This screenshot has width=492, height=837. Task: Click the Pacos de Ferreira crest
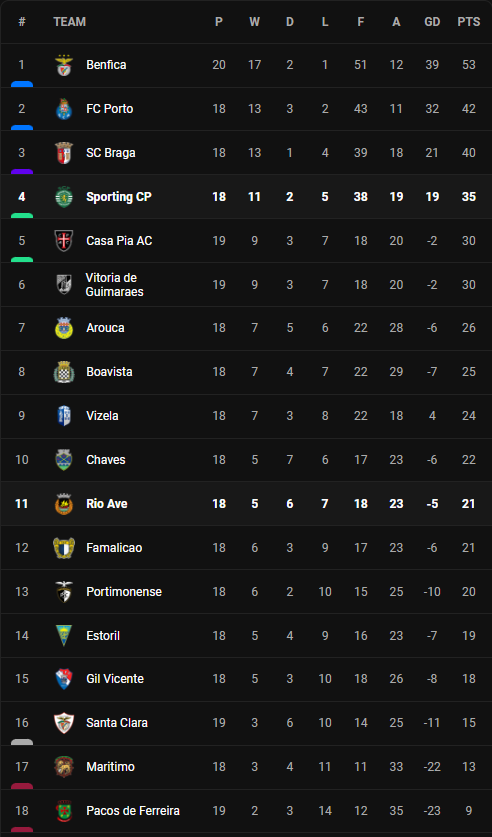click(64, 811)
